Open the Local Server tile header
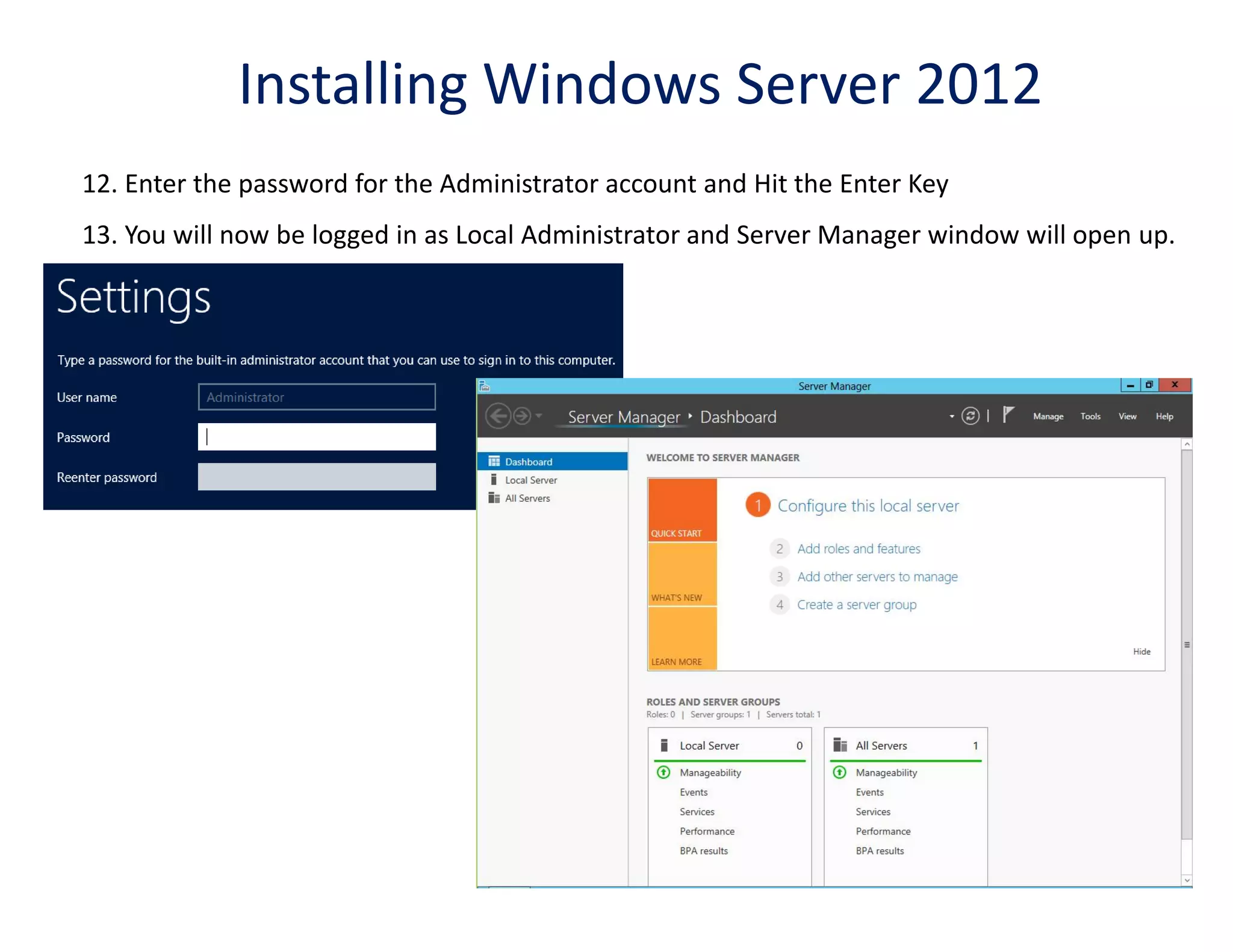Viewport: 1233px width, 952px height. point(730,746)
